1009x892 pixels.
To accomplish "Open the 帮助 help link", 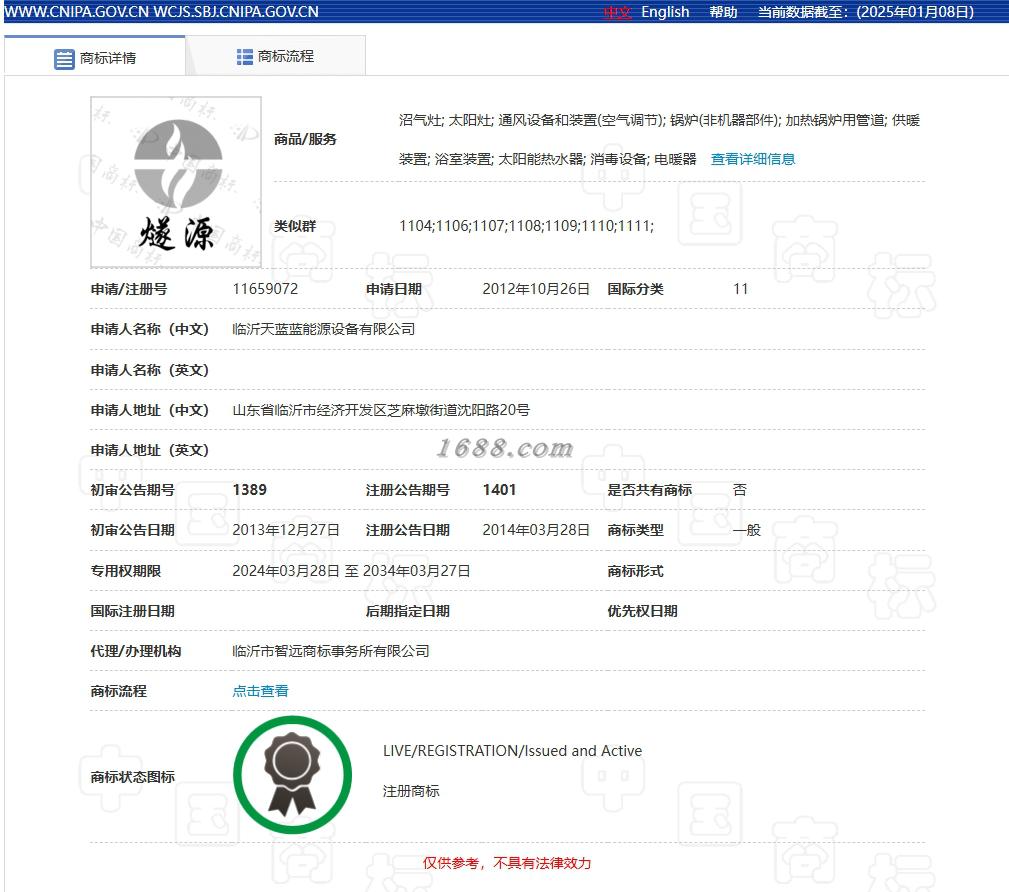I will (723, 12).
